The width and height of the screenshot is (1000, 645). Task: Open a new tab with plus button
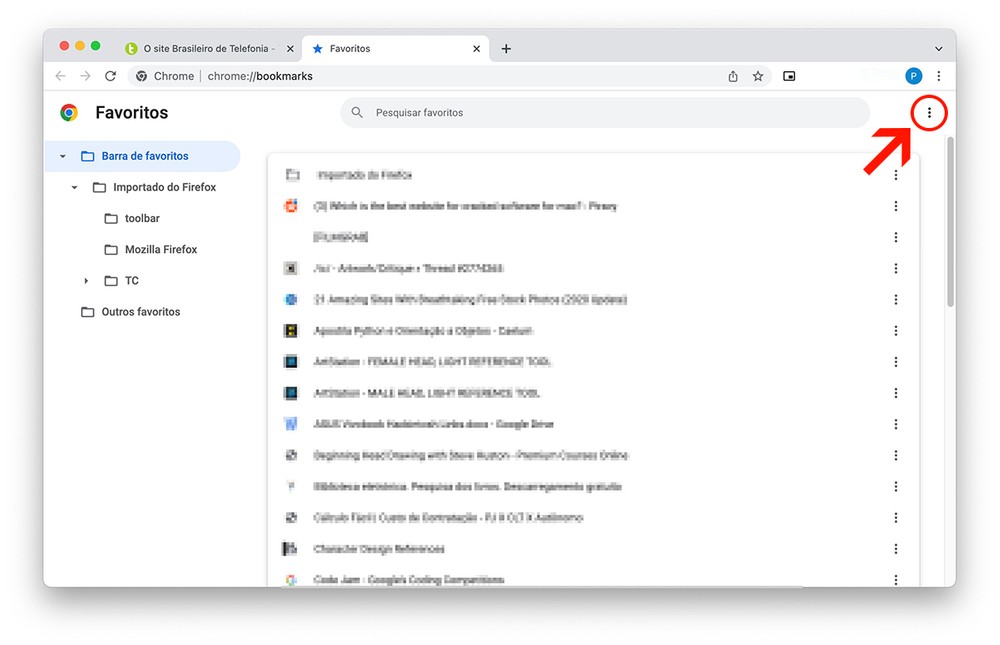tap(506, 48)
